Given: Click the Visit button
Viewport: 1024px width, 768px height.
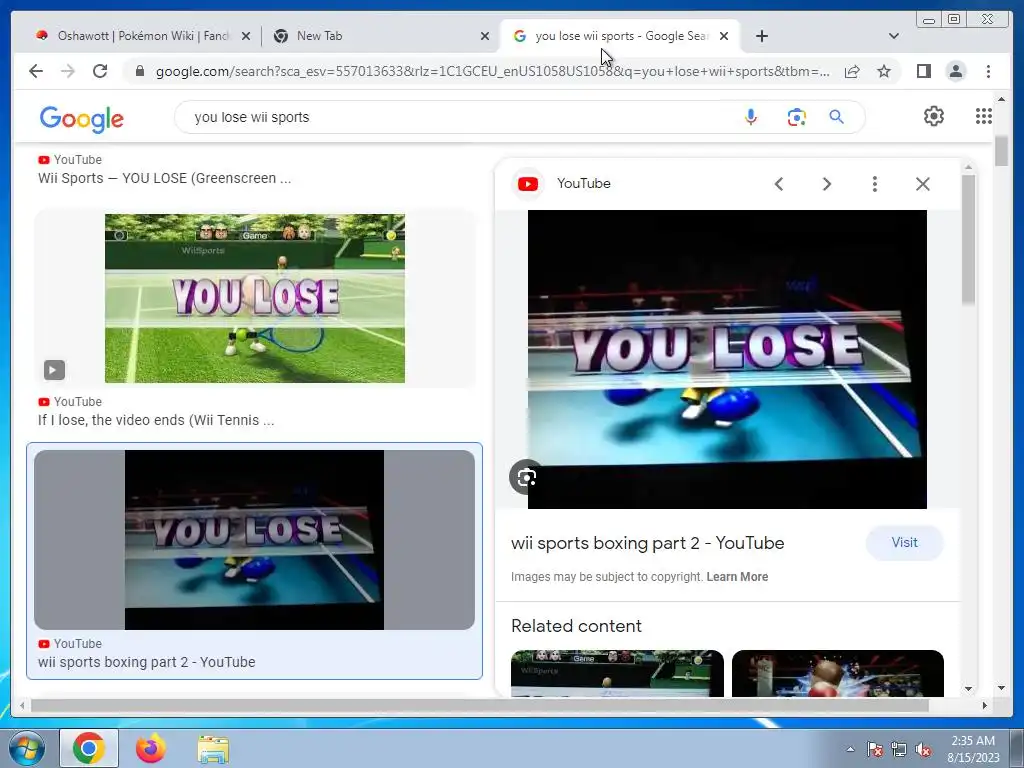Looking at the screenshot, I should [904, 543].
